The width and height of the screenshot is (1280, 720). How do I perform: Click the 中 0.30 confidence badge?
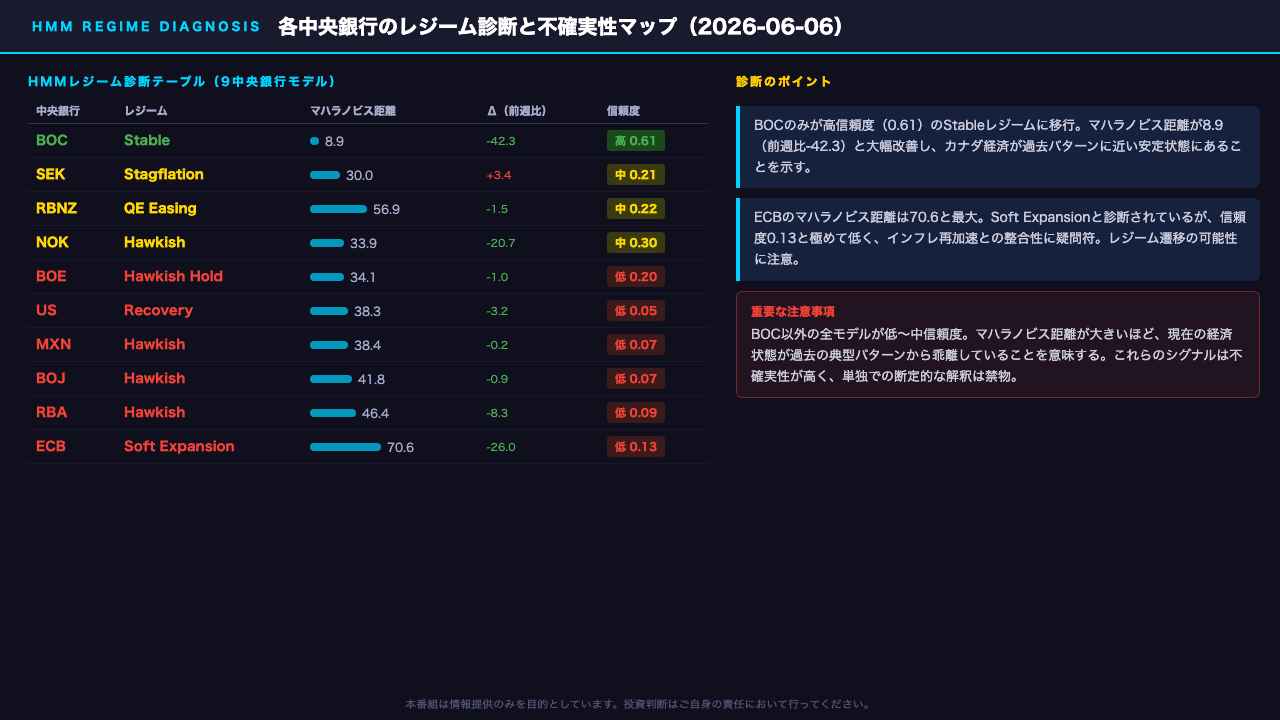pos(636,243)
